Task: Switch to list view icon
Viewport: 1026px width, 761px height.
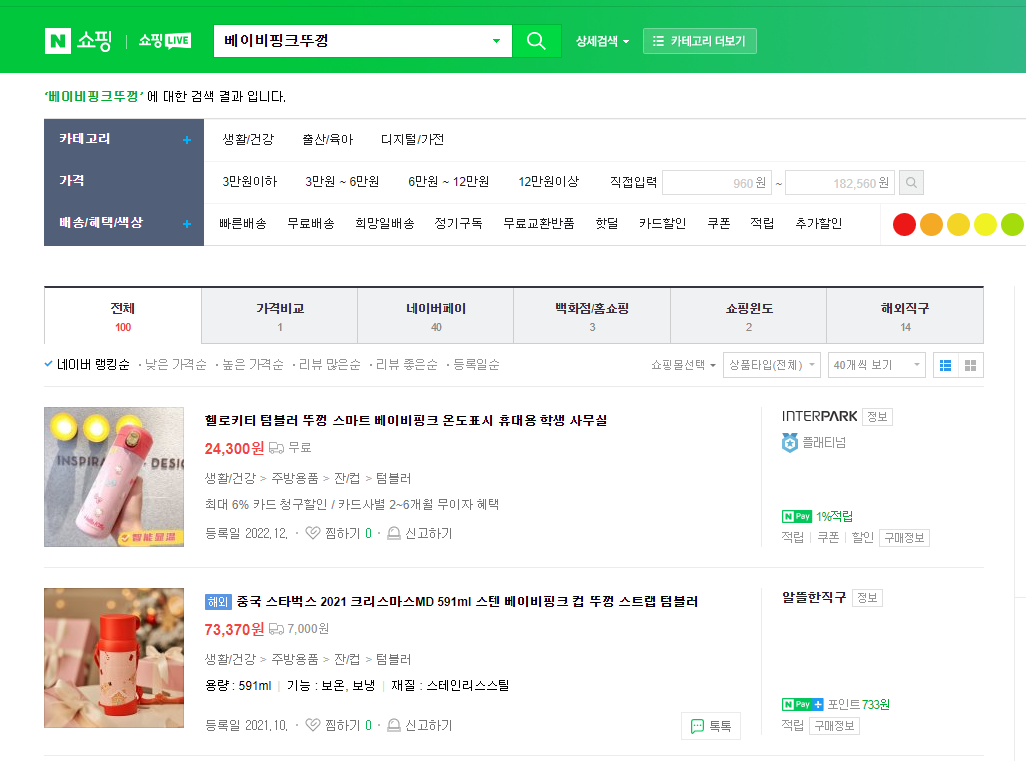Action: click(945, 365)
